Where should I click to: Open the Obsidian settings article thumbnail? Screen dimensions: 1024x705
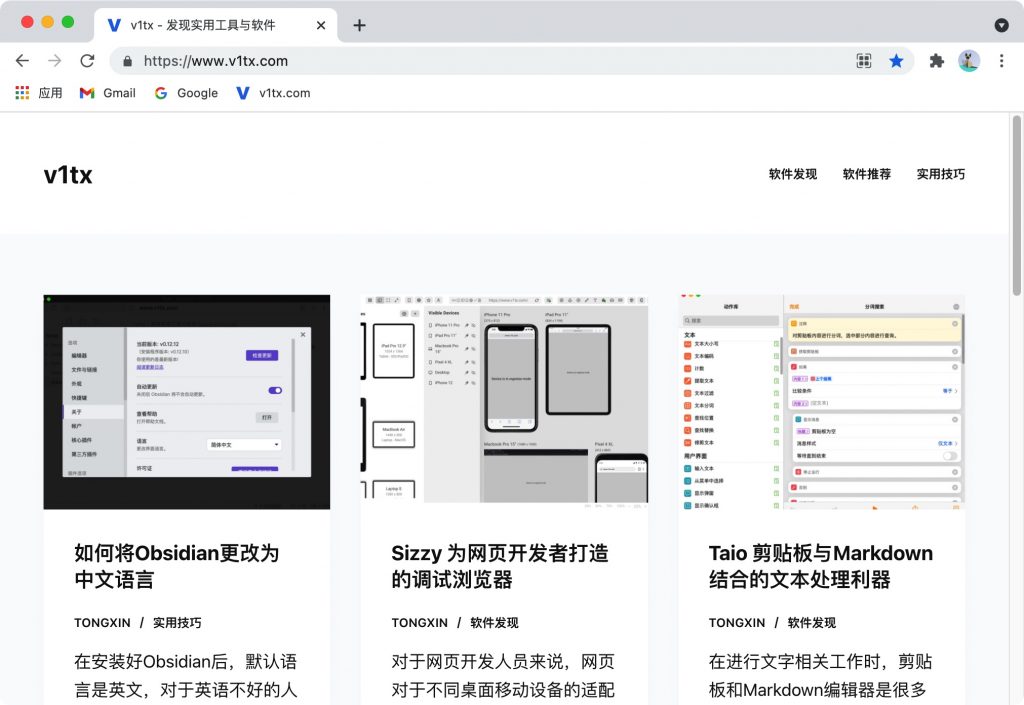pos(187,401)
